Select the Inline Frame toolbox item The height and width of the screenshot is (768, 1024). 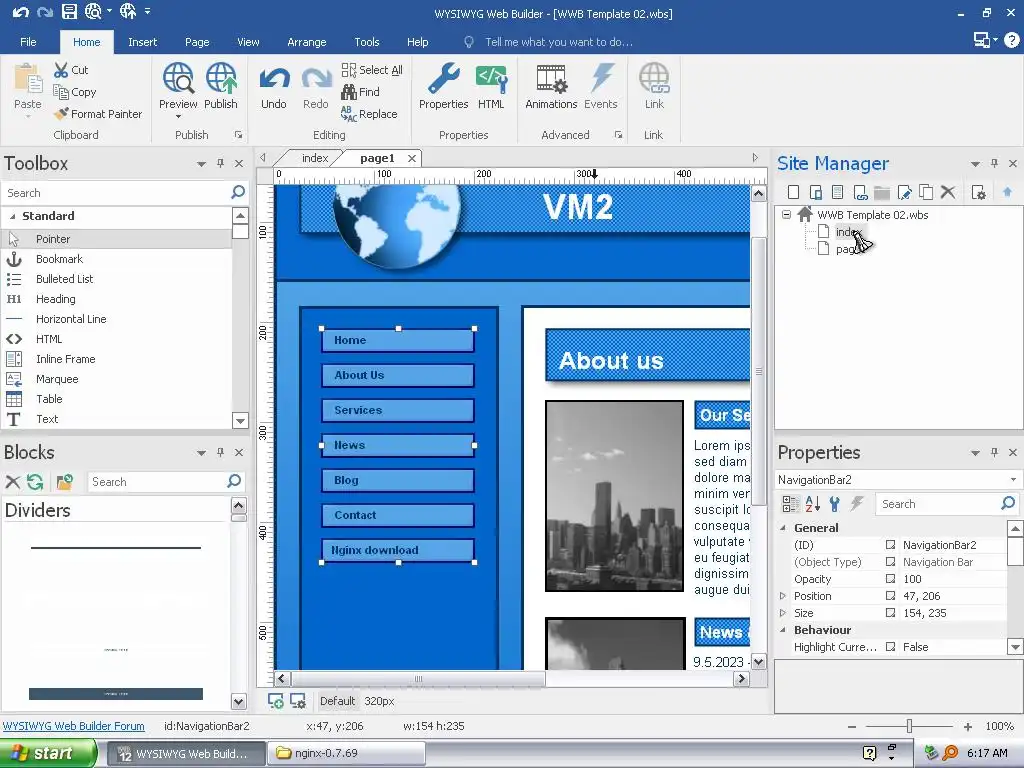(65, 359)
